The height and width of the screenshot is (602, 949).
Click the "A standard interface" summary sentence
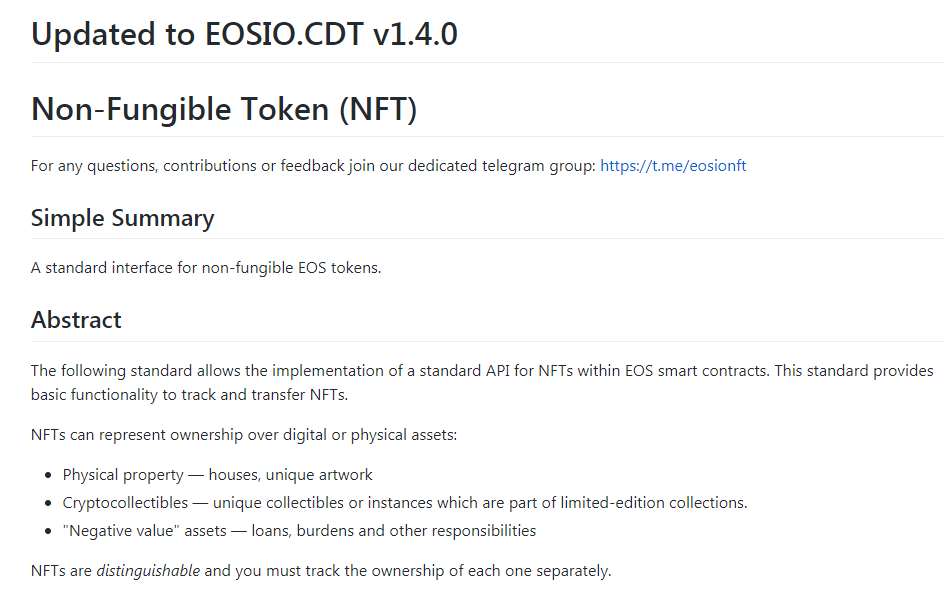tap(206, 268)
